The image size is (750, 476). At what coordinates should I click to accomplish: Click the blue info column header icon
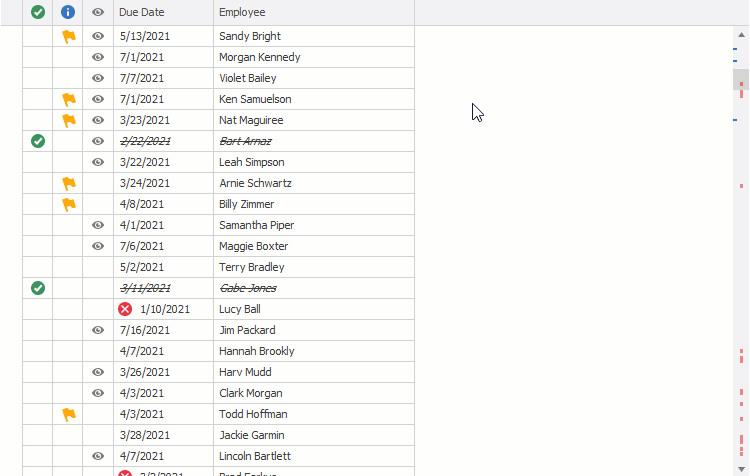[x=68, y=12]
